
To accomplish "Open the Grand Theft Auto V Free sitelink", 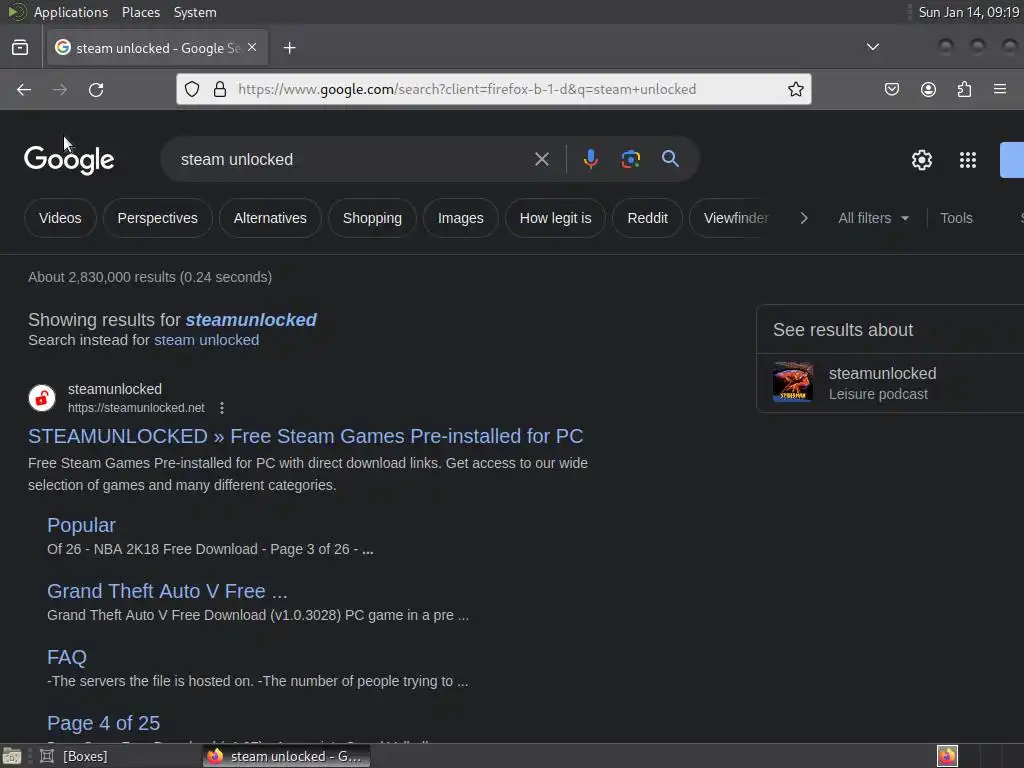I will (x=167, y=591).
